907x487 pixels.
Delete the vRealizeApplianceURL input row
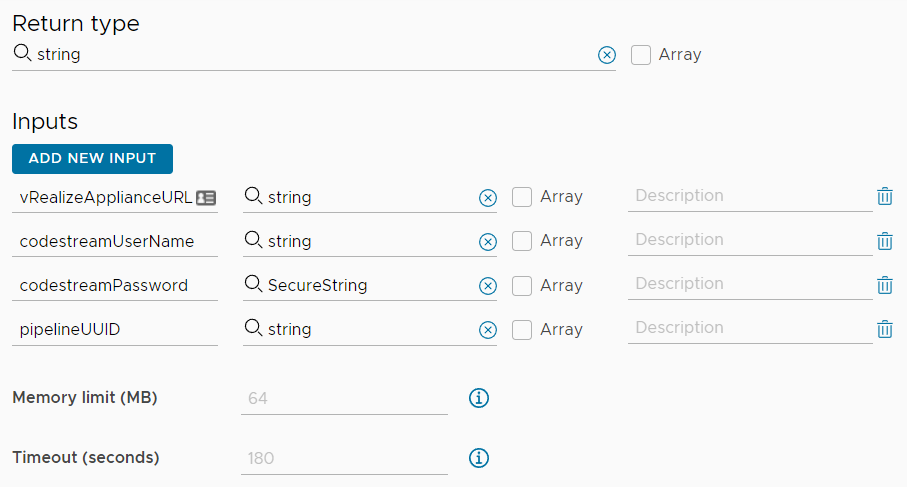(884, 197)
